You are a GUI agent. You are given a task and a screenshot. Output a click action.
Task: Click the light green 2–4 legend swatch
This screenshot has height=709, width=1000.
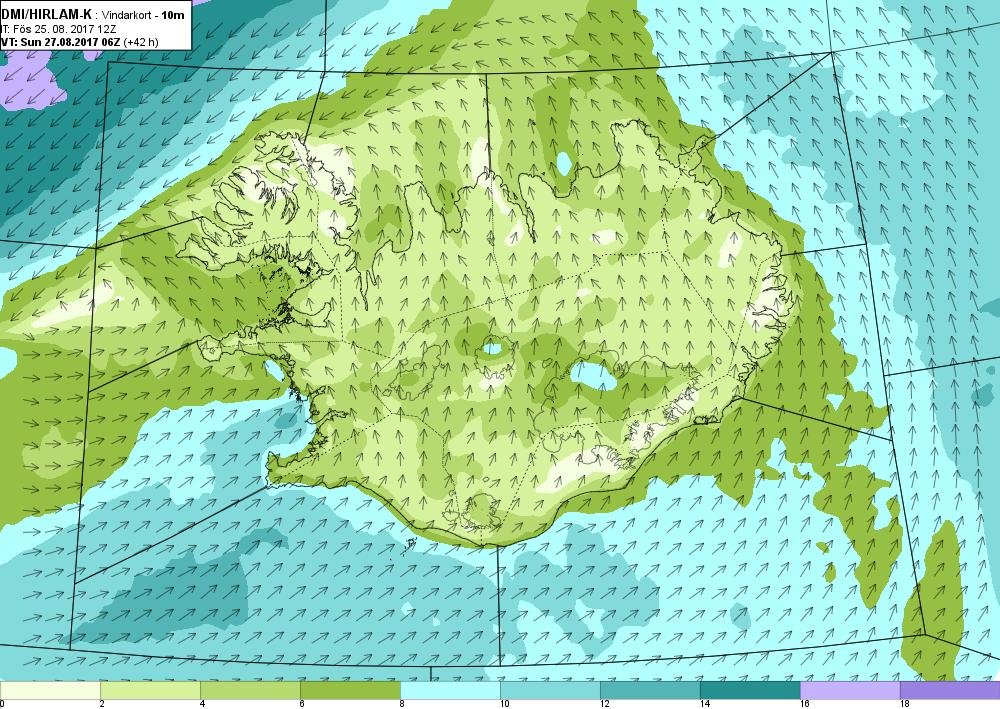tap(150, 690)
